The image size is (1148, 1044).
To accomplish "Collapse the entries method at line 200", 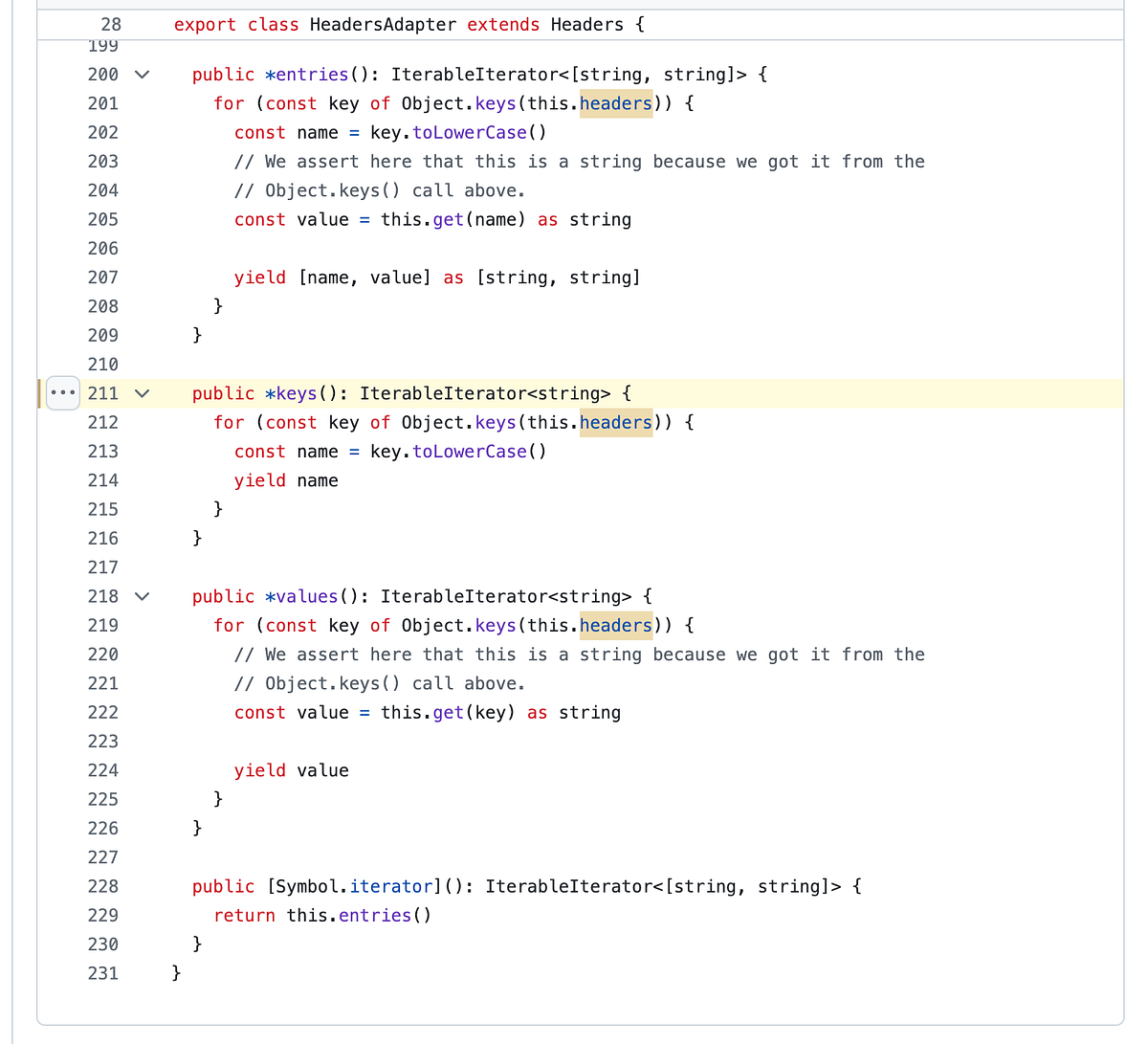I will 142,74.
